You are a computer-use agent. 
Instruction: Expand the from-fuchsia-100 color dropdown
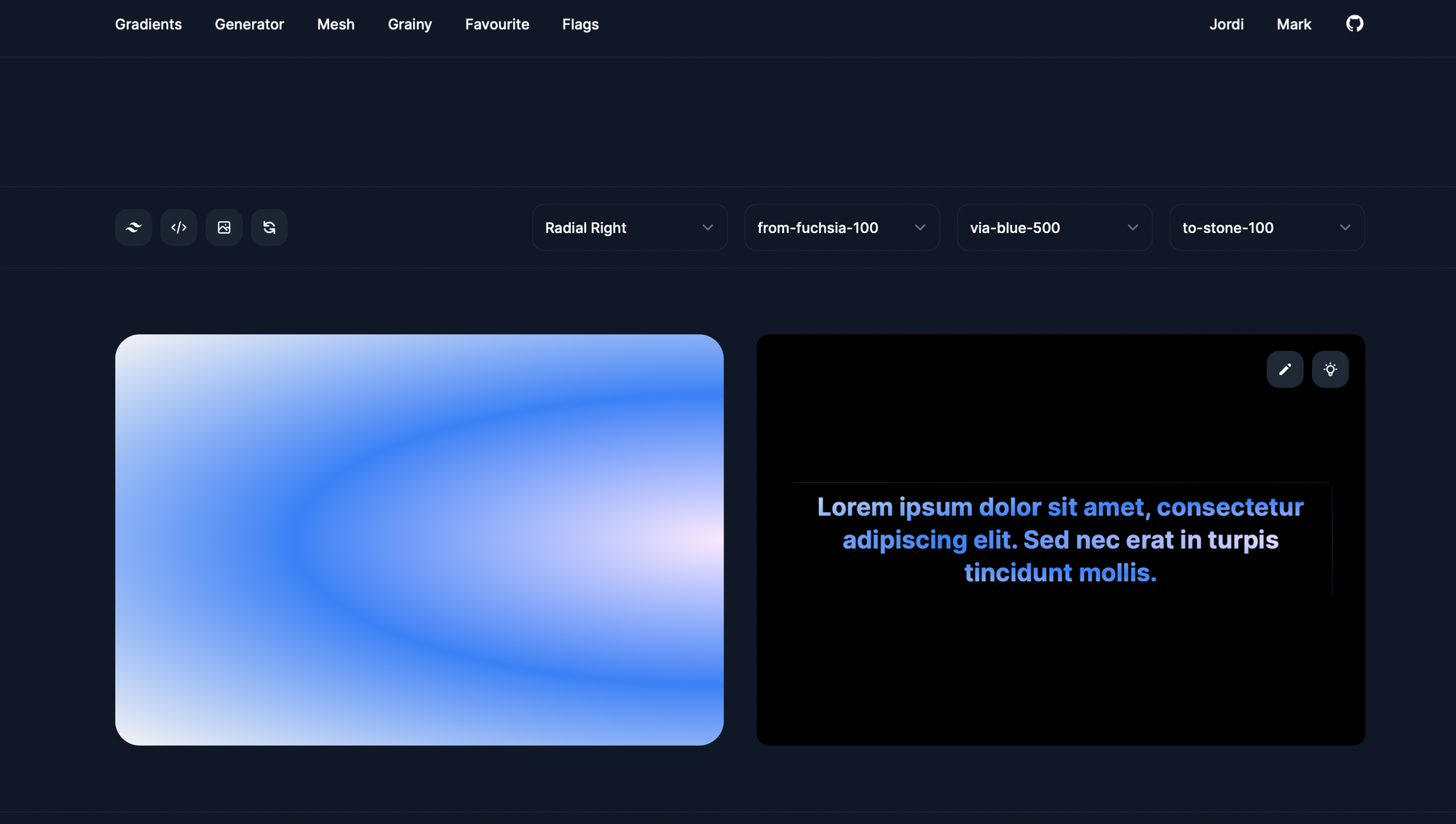(842, 228)
